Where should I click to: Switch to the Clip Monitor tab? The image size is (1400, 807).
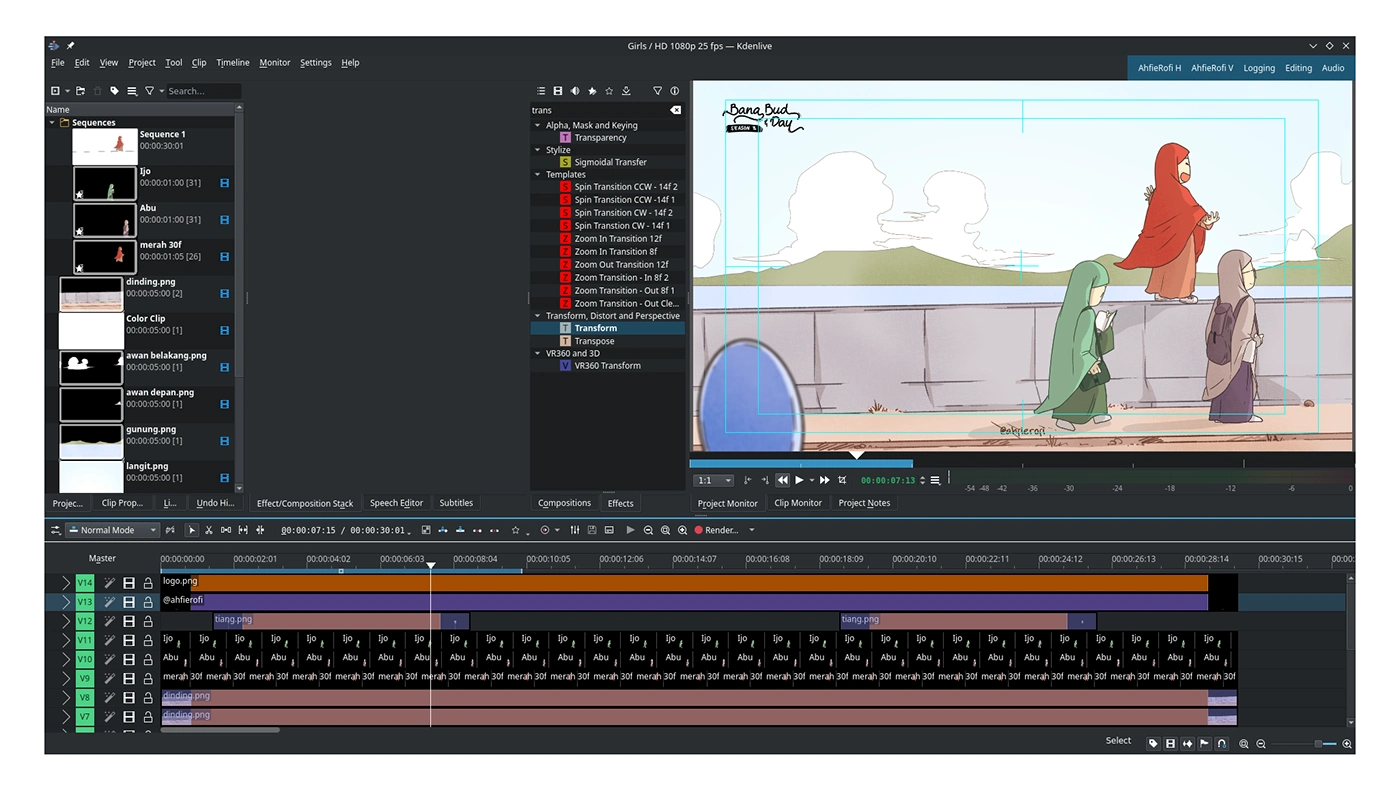pos(797,503)
